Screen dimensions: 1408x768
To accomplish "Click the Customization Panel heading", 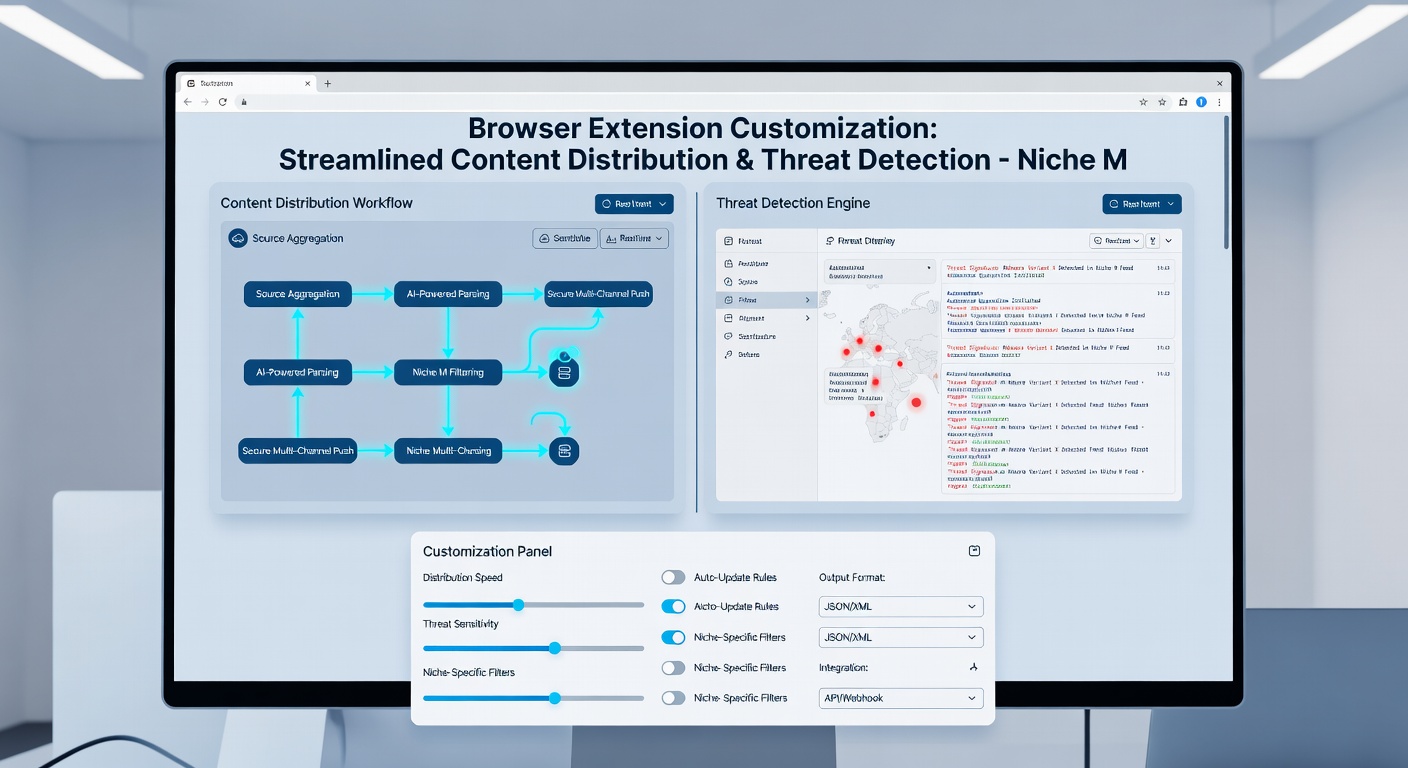I will [487, 551].
